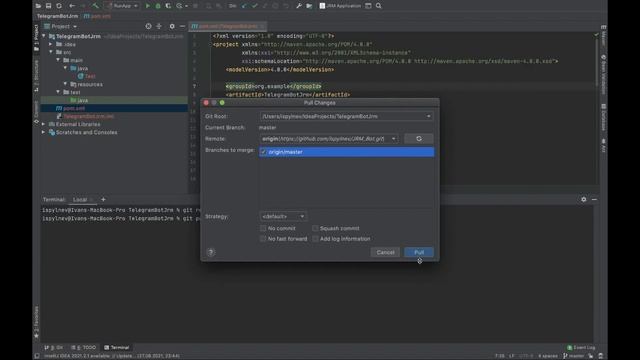Click the Layout window icon in toolbar
Screen dimensions: 640x360
point(368,6)
